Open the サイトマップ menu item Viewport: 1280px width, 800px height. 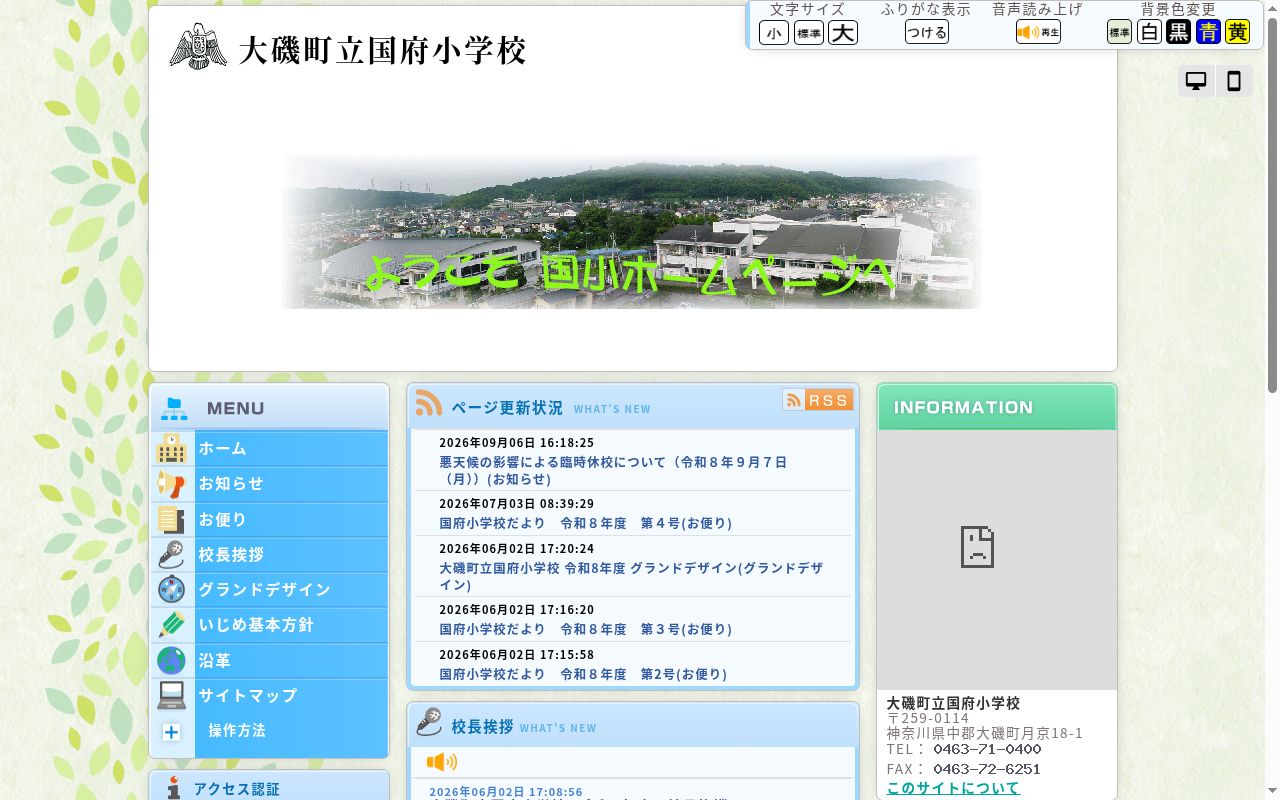pyautogui.click(x=270, y=695)
